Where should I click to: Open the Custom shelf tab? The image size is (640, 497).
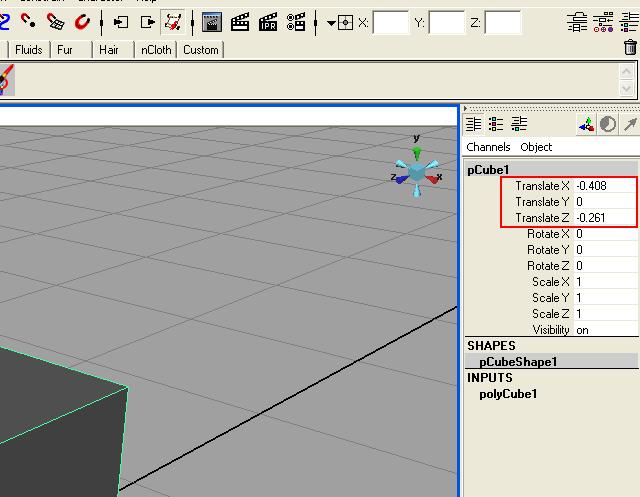tap(201, 50)
